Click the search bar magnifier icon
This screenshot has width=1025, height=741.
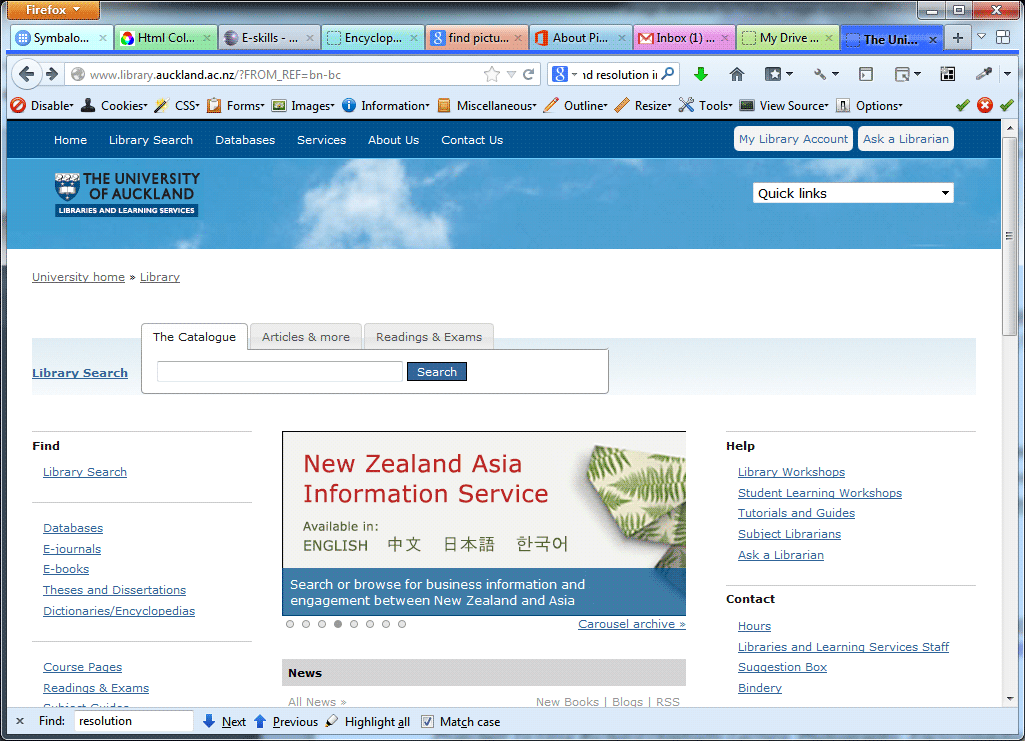click(667, 74)
